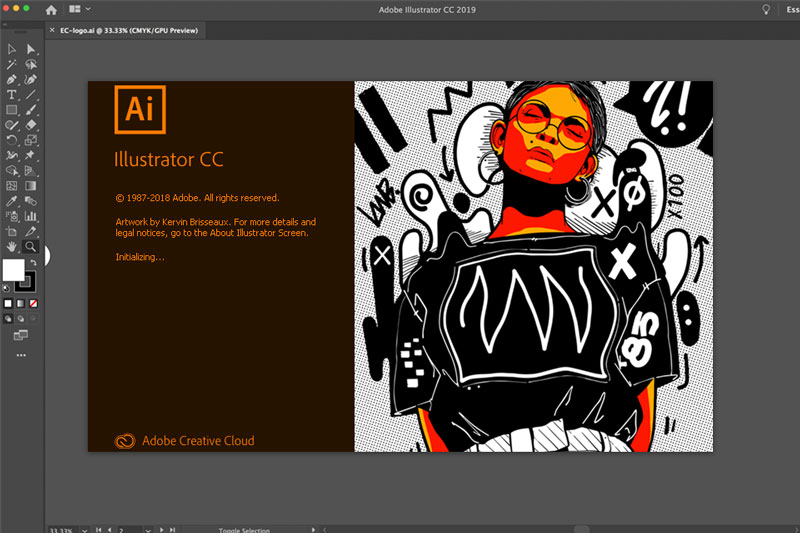Open the Edit Toolbar three-dots menu
The image size is (800, 533).
pyautogui.click(x=21, y=355)
